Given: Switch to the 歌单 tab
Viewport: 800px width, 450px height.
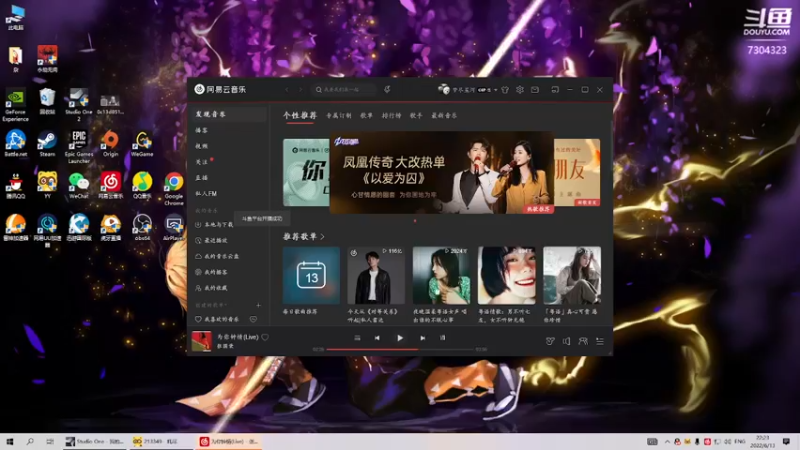Looking at the screenshot, I should (366, 116).
